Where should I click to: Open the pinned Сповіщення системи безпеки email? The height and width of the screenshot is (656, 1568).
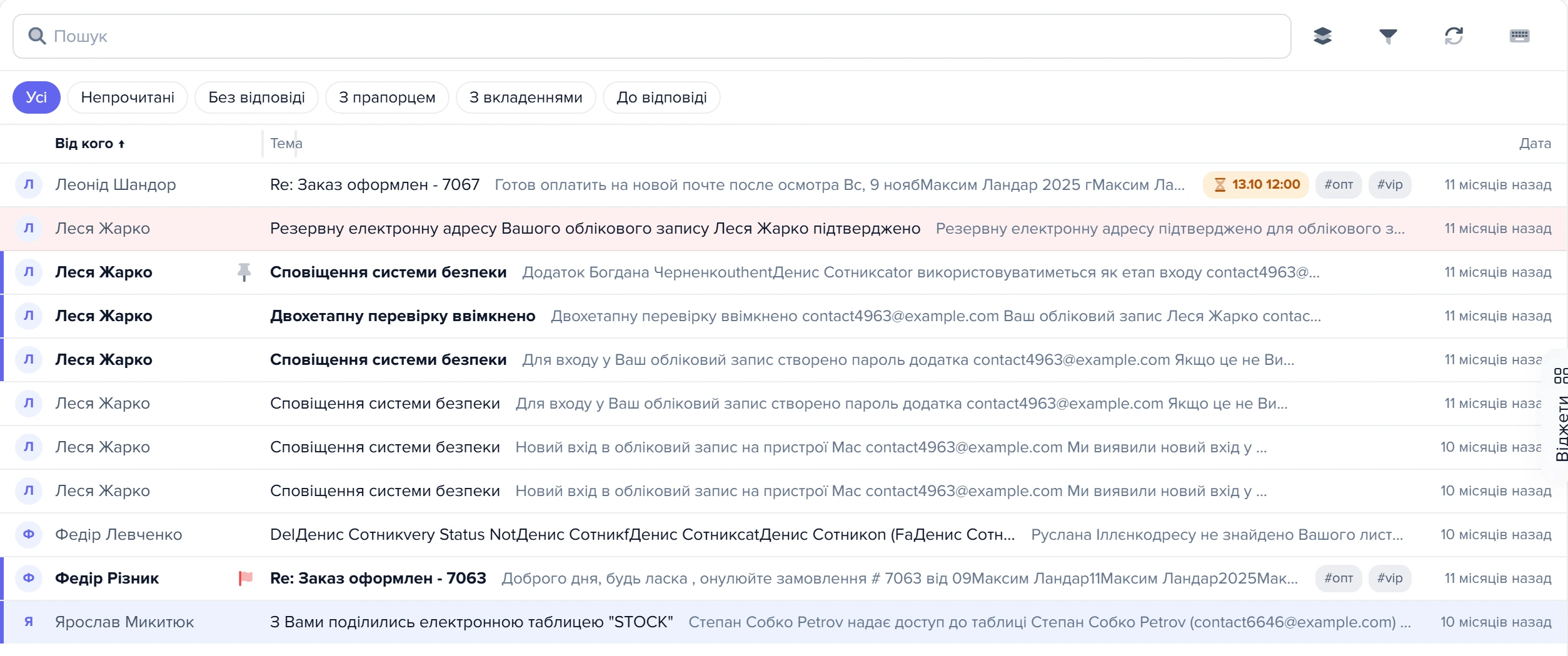(x=784, y=272)
